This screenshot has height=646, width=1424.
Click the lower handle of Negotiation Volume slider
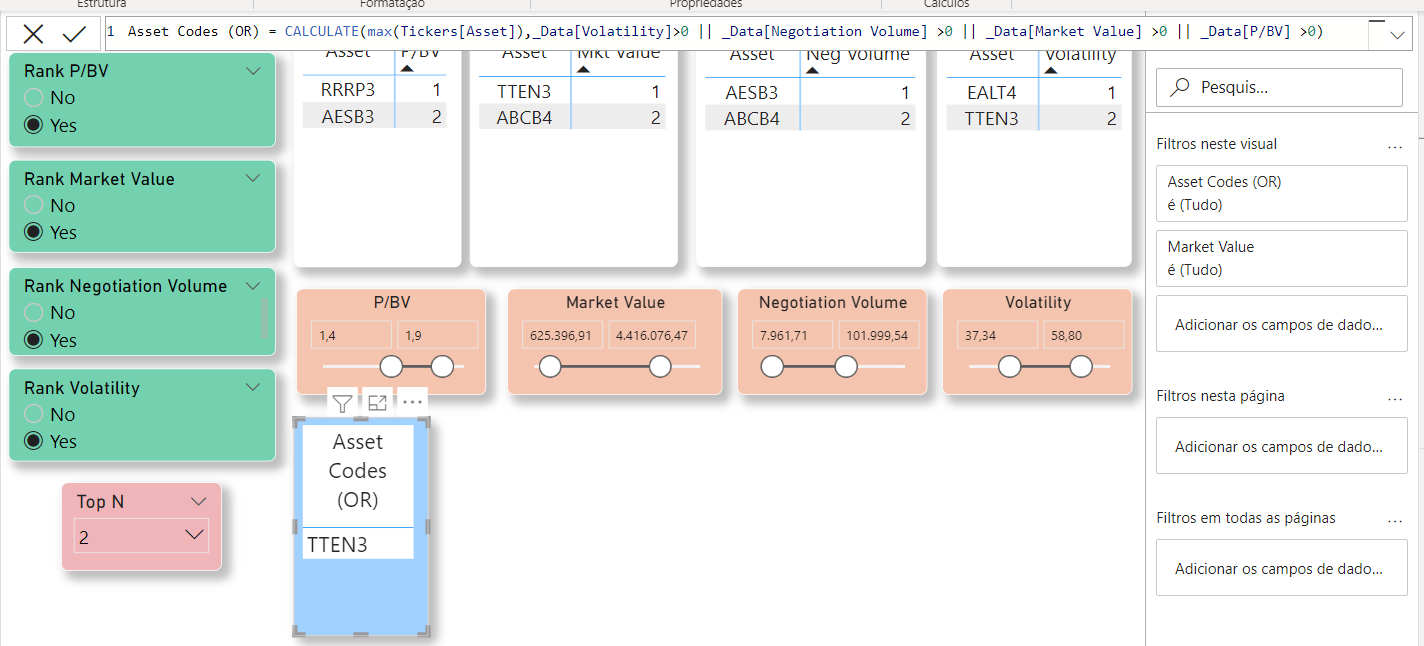click(772, 367)
